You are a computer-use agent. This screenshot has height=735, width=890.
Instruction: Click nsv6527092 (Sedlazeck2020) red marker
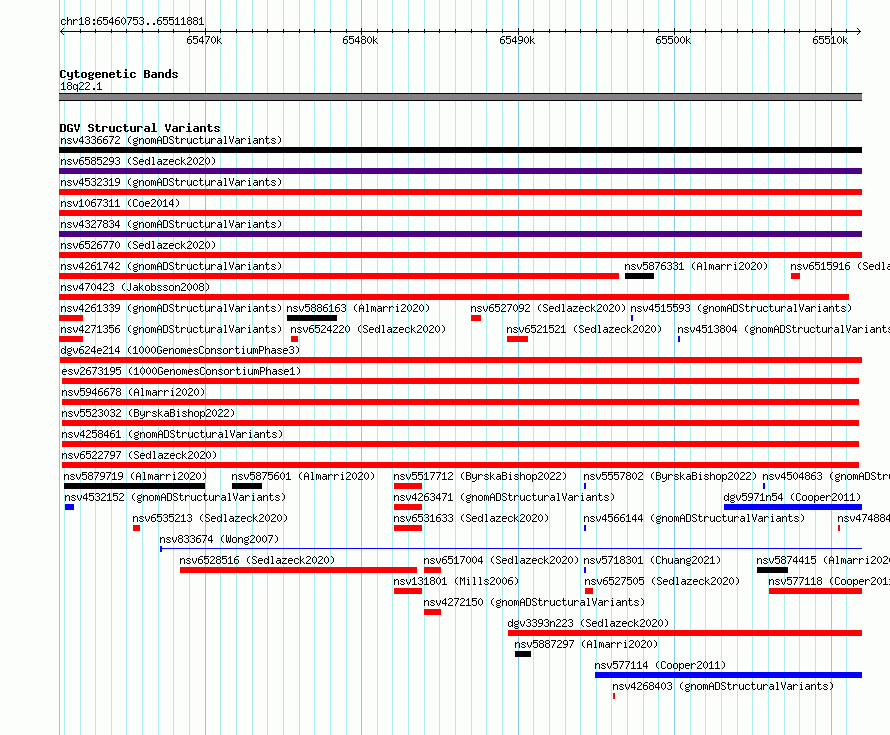click(476, 318)
